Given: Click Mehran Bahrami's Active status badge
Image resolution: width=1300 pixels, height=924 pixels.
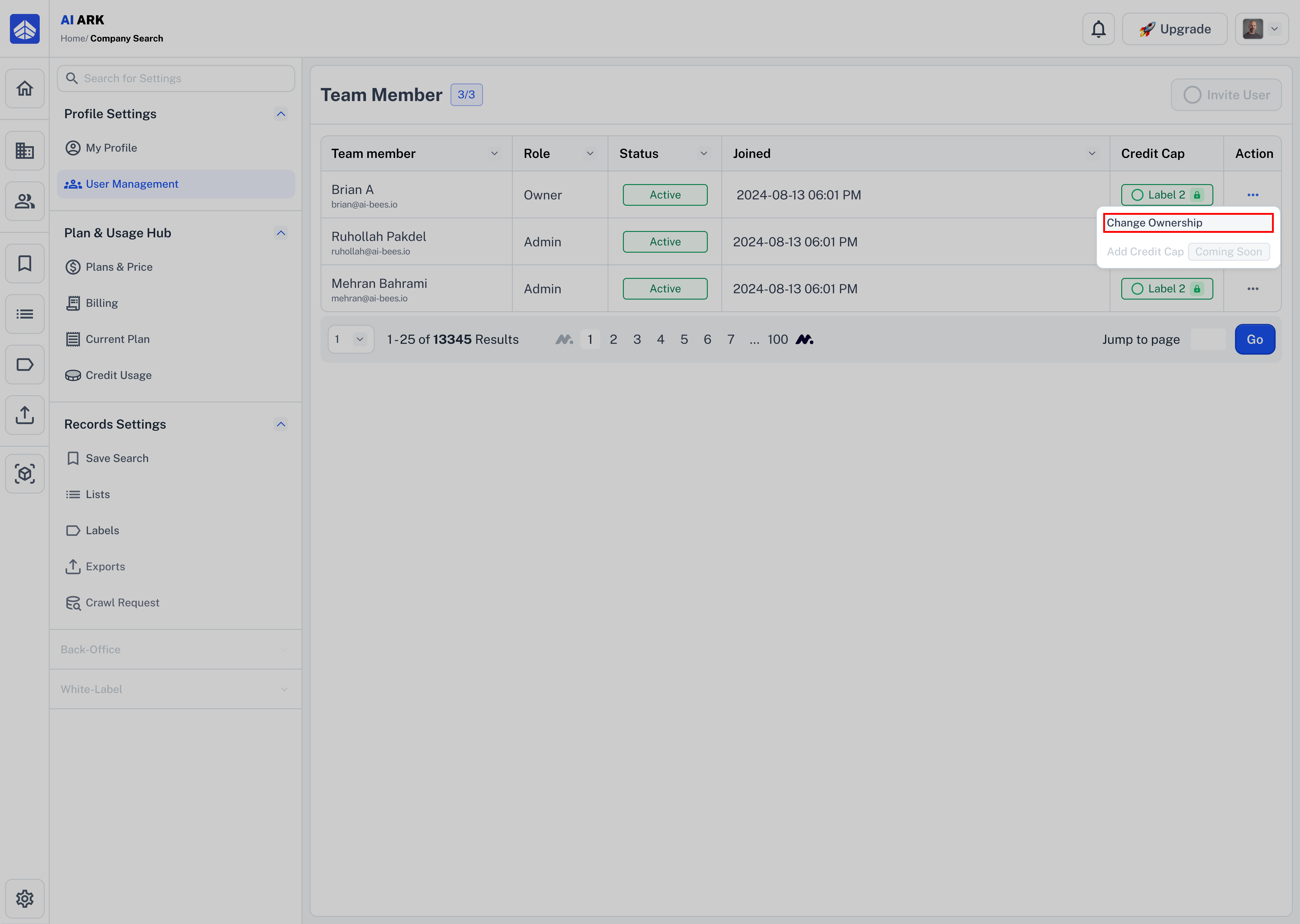Looking at the screenshot, I should [665, 289].
